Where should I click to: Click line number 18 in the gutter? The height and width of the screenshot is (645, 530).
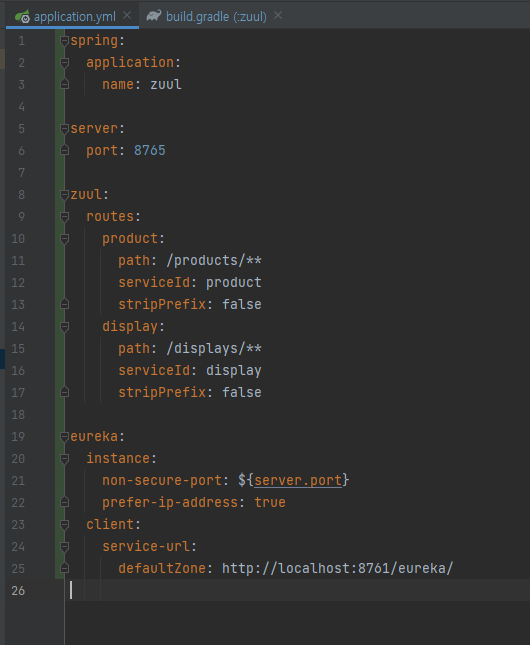(18, 415)
